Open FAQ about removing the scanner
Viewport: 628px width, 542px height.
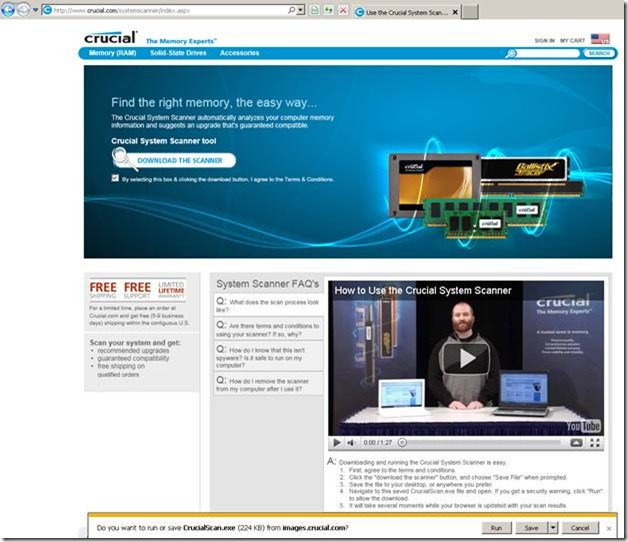268,384
